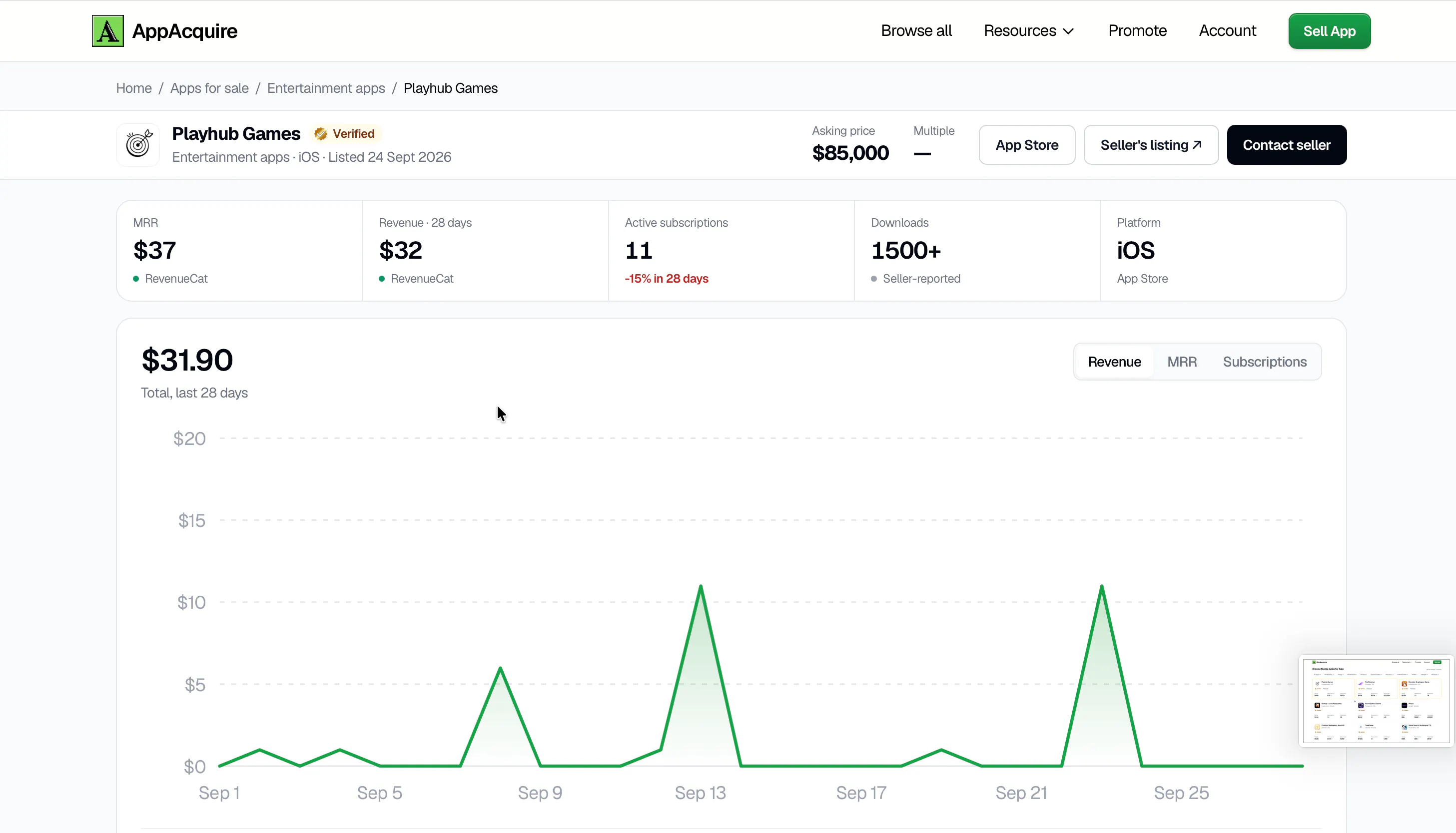Open the Promote page
The height and width of the screenshot is (833, 1456).
coord(1137,31)
